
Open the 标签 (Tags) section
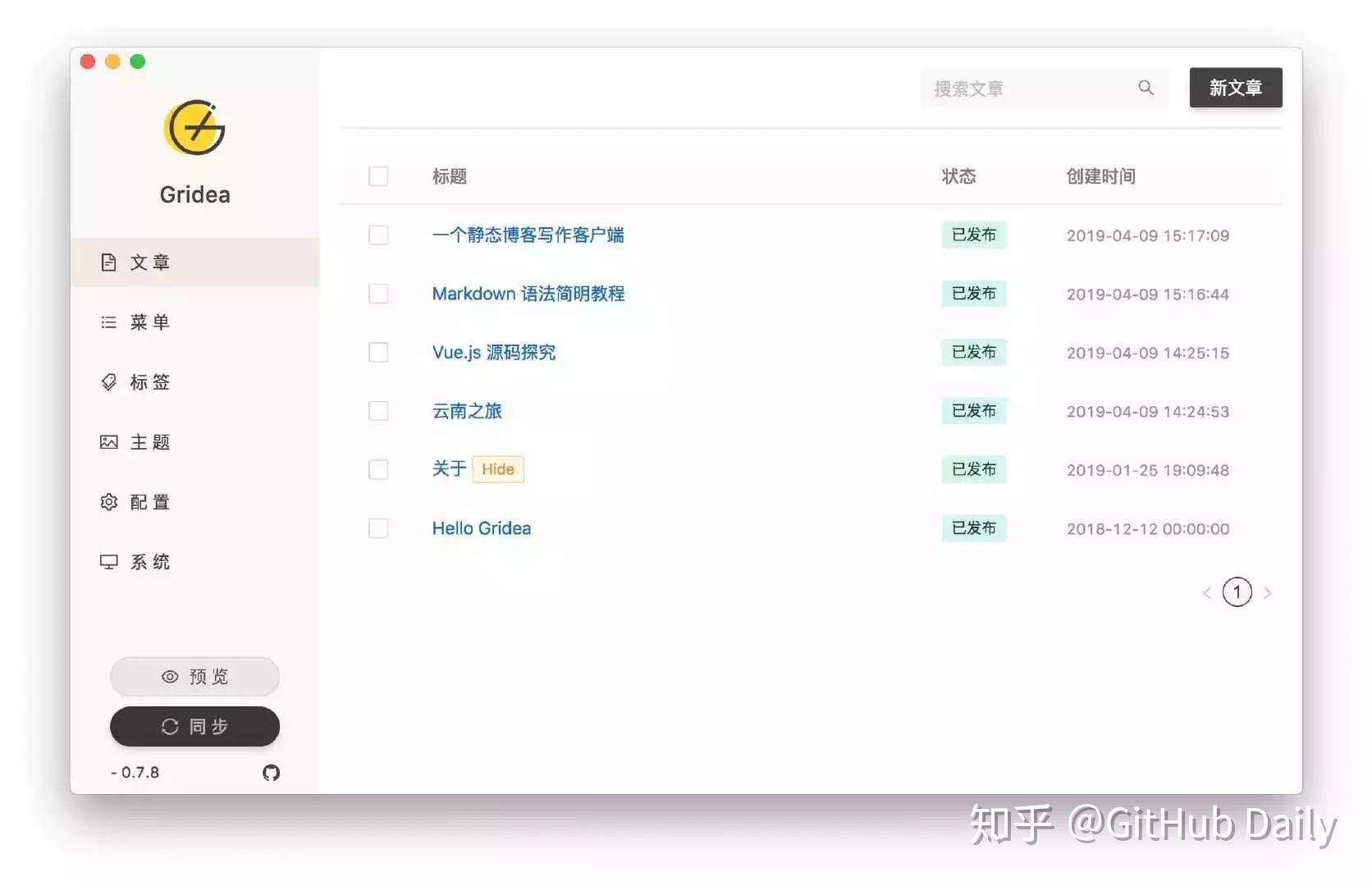tap(150, 381)
